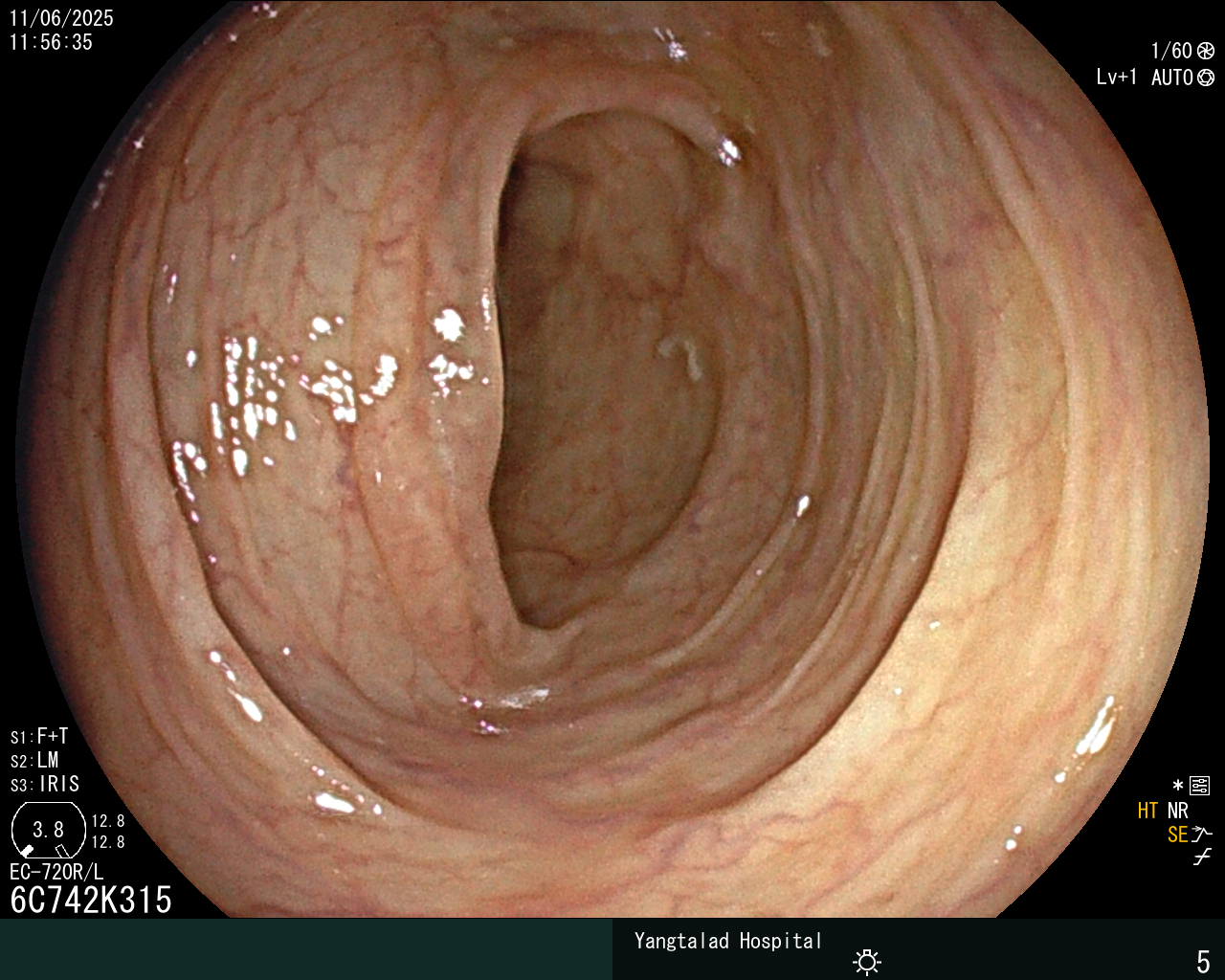Click the tone curve icon beside SE
The width and height of the screenshot is (1225, 980).
[x=1202, y=835]
